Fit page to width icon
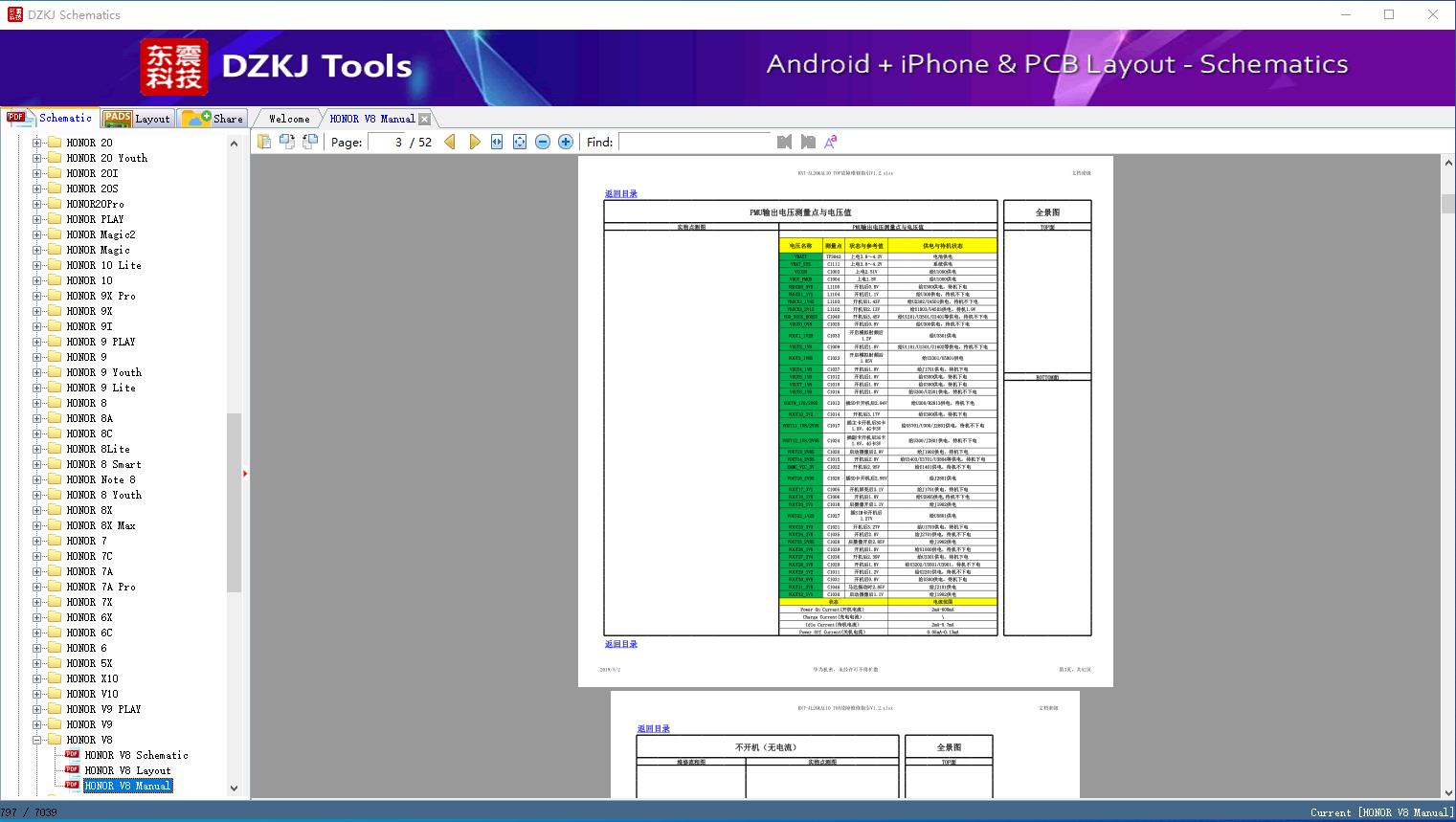The height and width of the screenshot is (822, 1456). (x=497, y=142)
